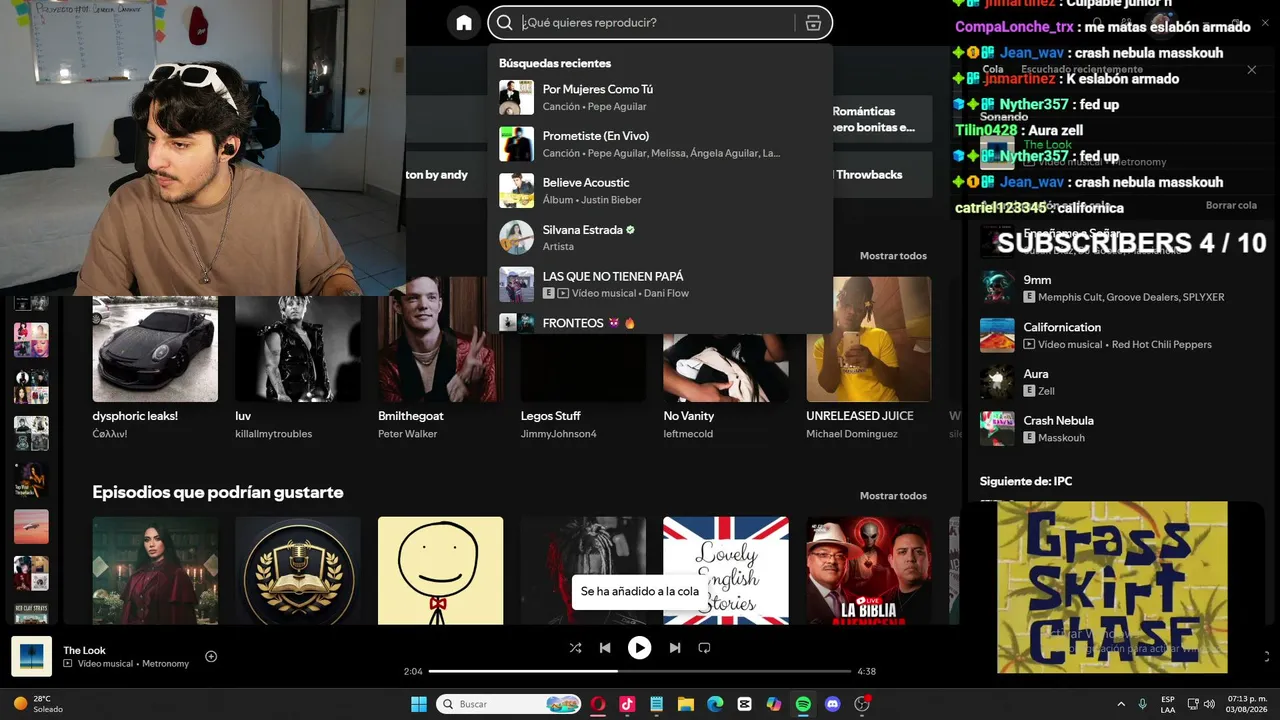Seek on the song progress bar

click(x=640, y=671)
